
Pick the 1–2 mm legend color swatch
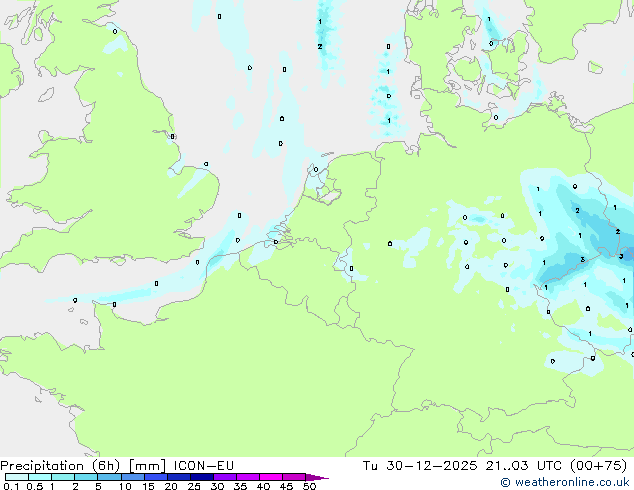(x=63, y=477)
